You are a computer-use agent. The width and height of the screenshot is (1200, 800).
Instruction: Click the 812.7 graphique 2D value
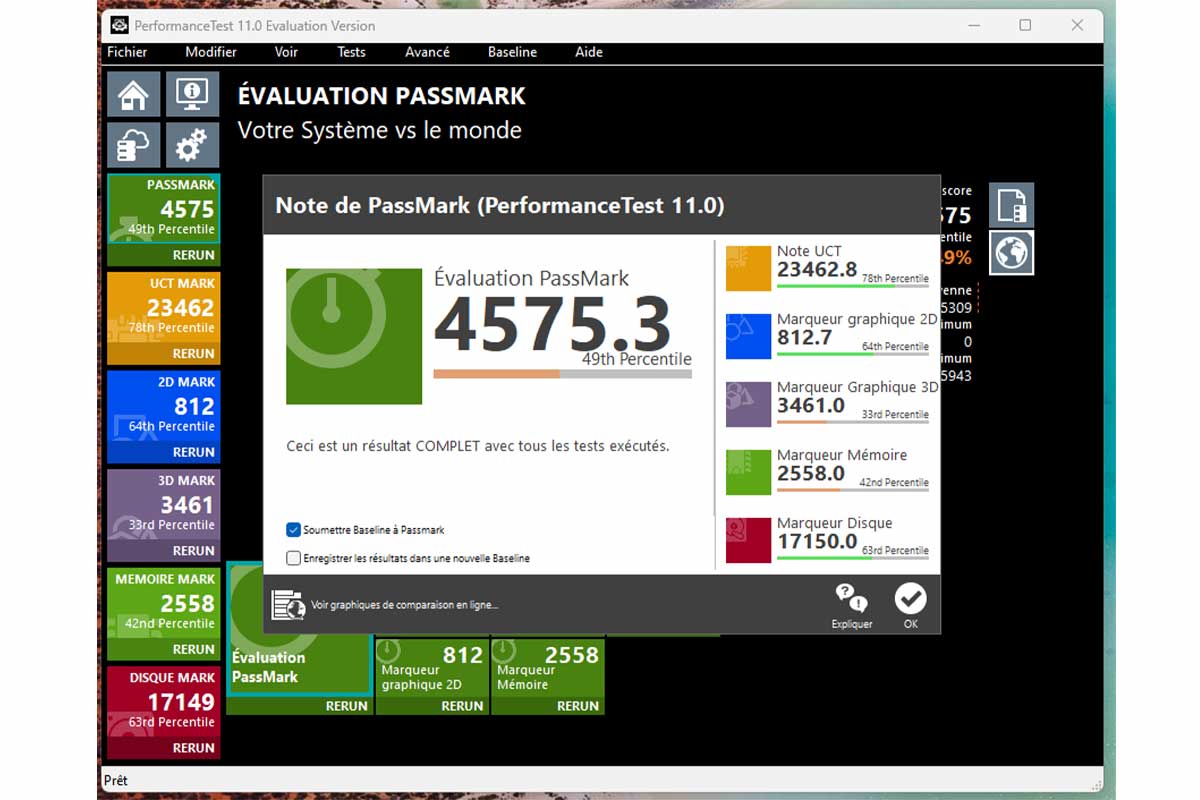(805, 337)
